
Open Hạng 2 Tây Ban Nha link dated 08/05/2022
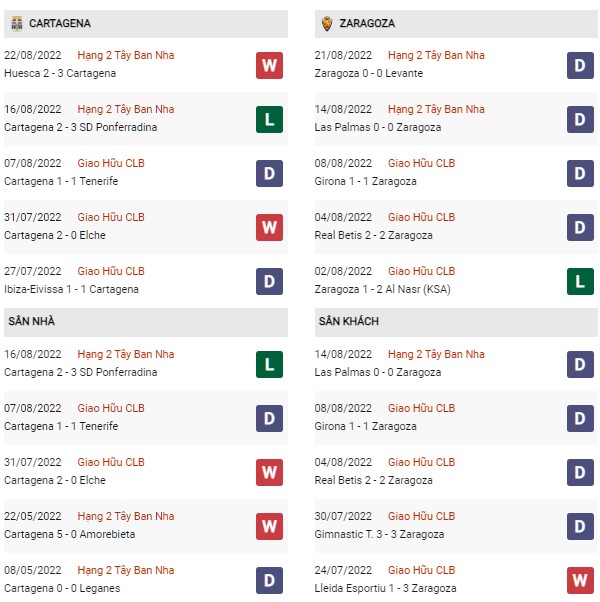coord(126,570)
